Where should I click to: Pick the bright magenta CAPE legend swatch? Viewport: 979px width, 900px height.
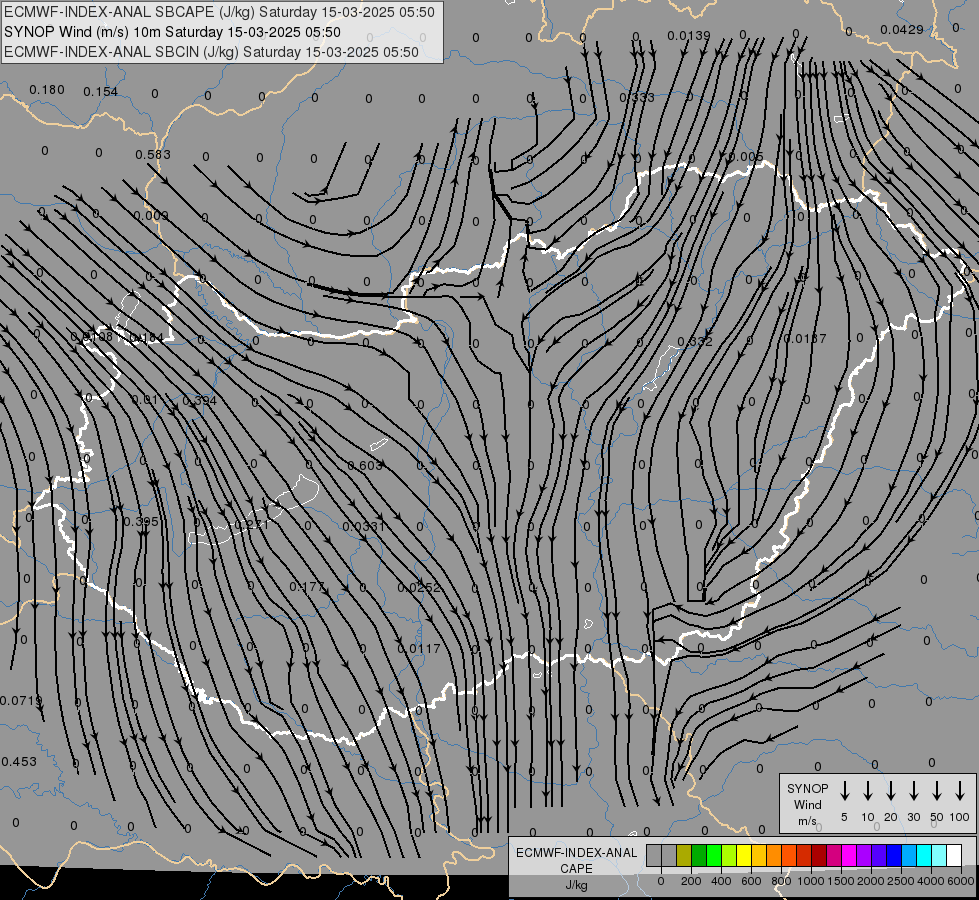(849, 855)
